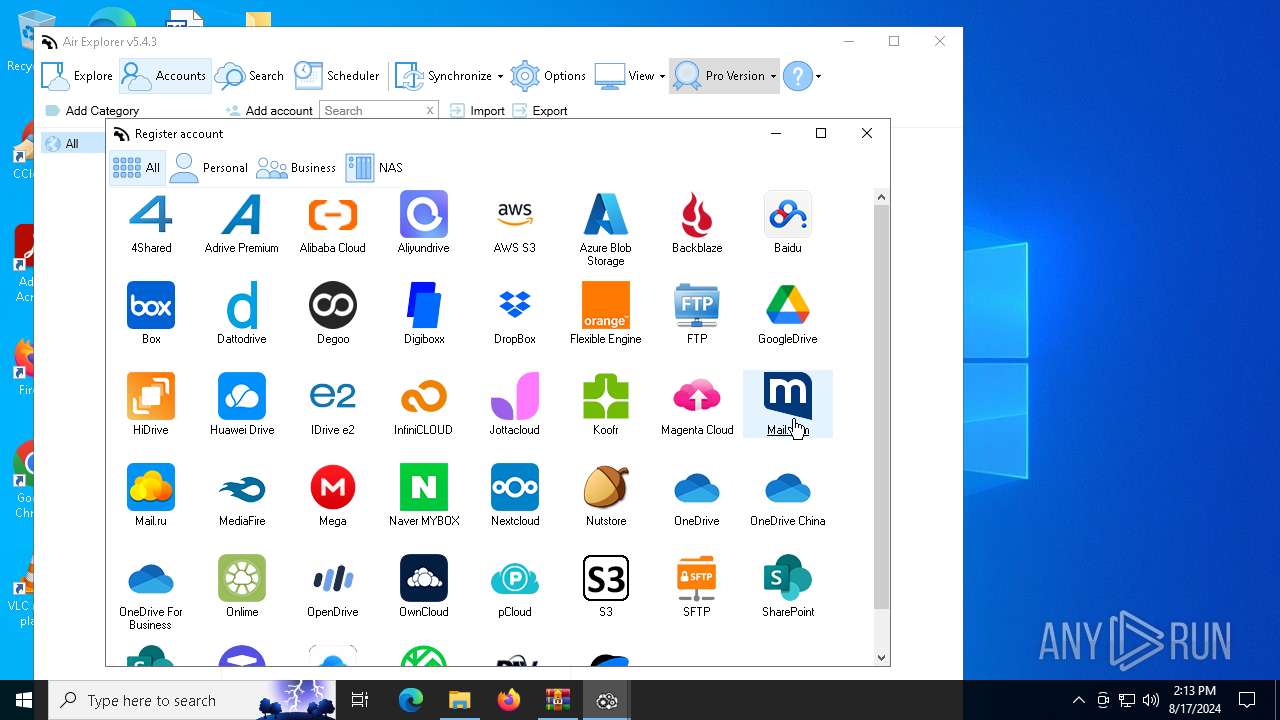This screenshot has width=1280, height=720.
Task: Filter by Business accounts
Action: click(x=297, y=168)
